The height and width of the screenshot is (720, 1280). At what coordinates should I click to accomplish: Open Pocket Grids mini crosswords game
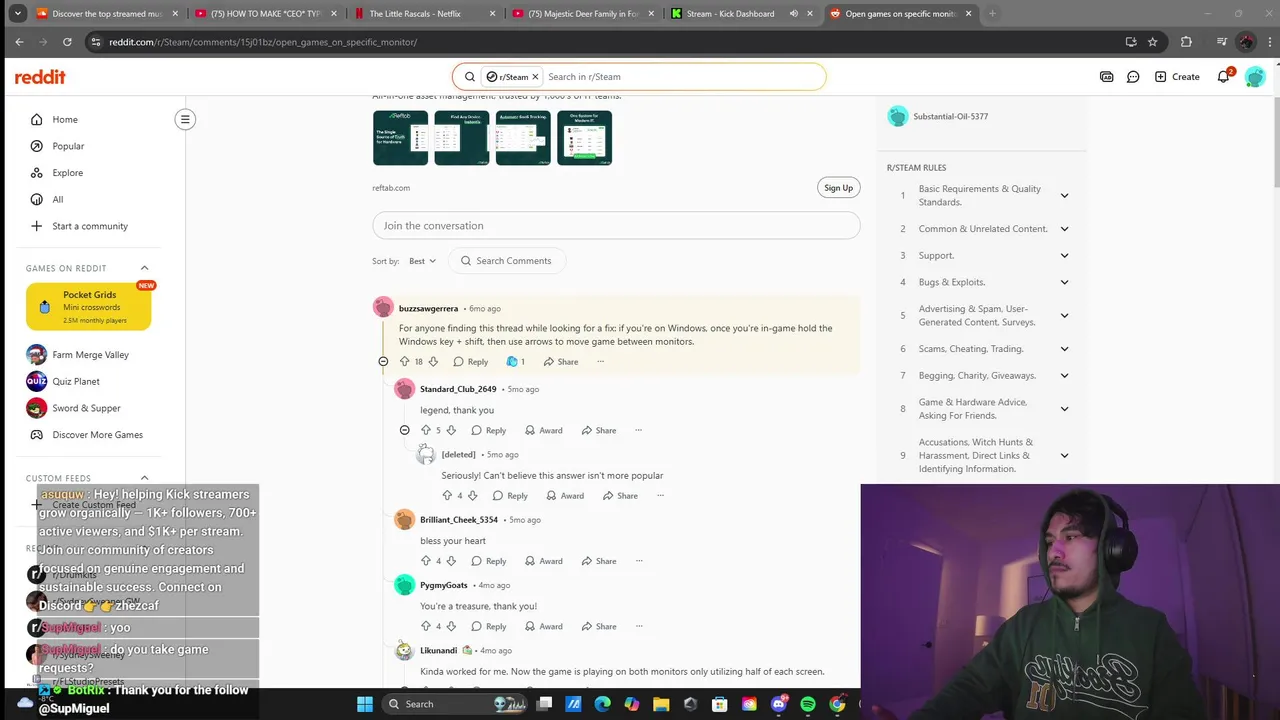(89, 306)
